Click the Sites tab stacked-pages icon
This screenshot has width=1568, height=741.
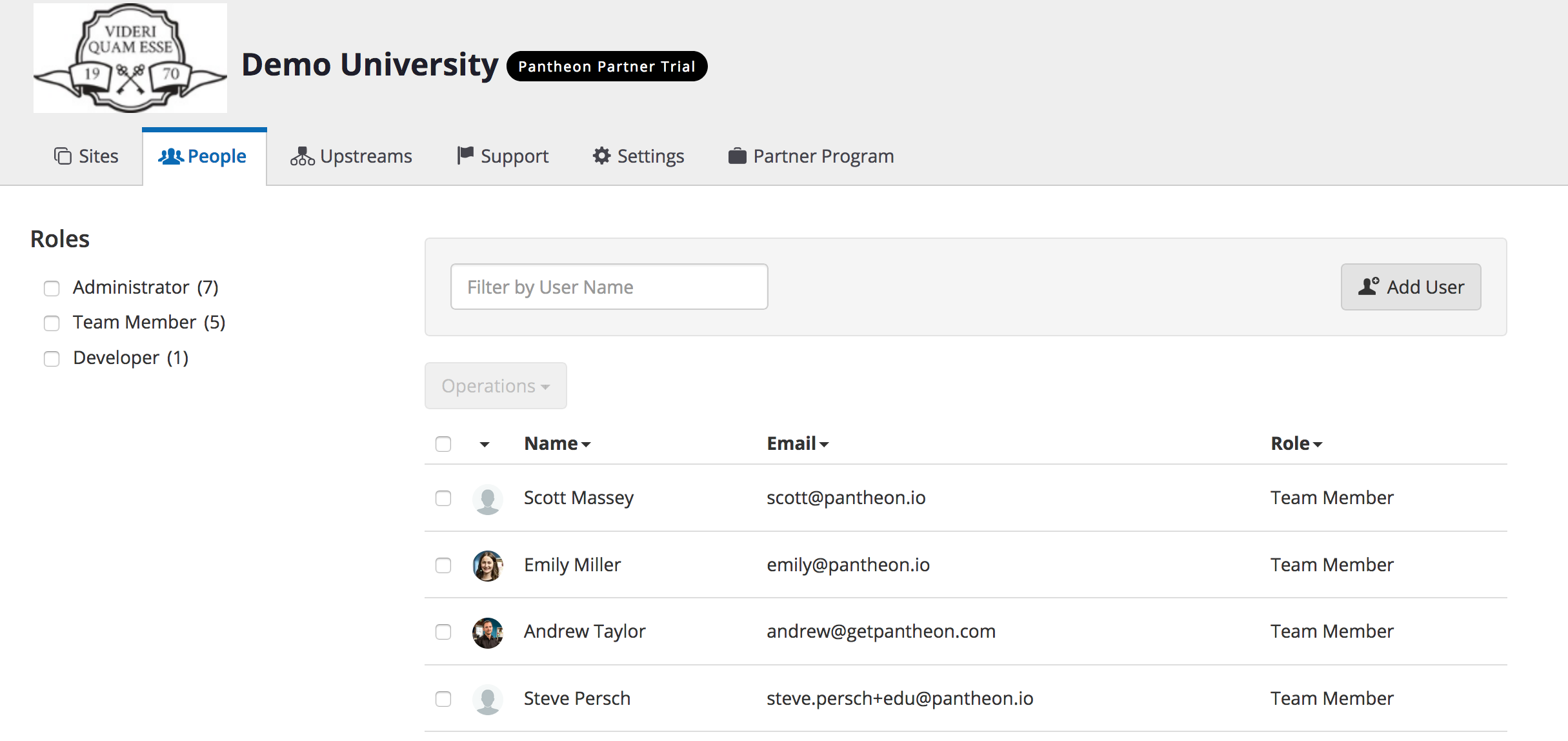63,156
